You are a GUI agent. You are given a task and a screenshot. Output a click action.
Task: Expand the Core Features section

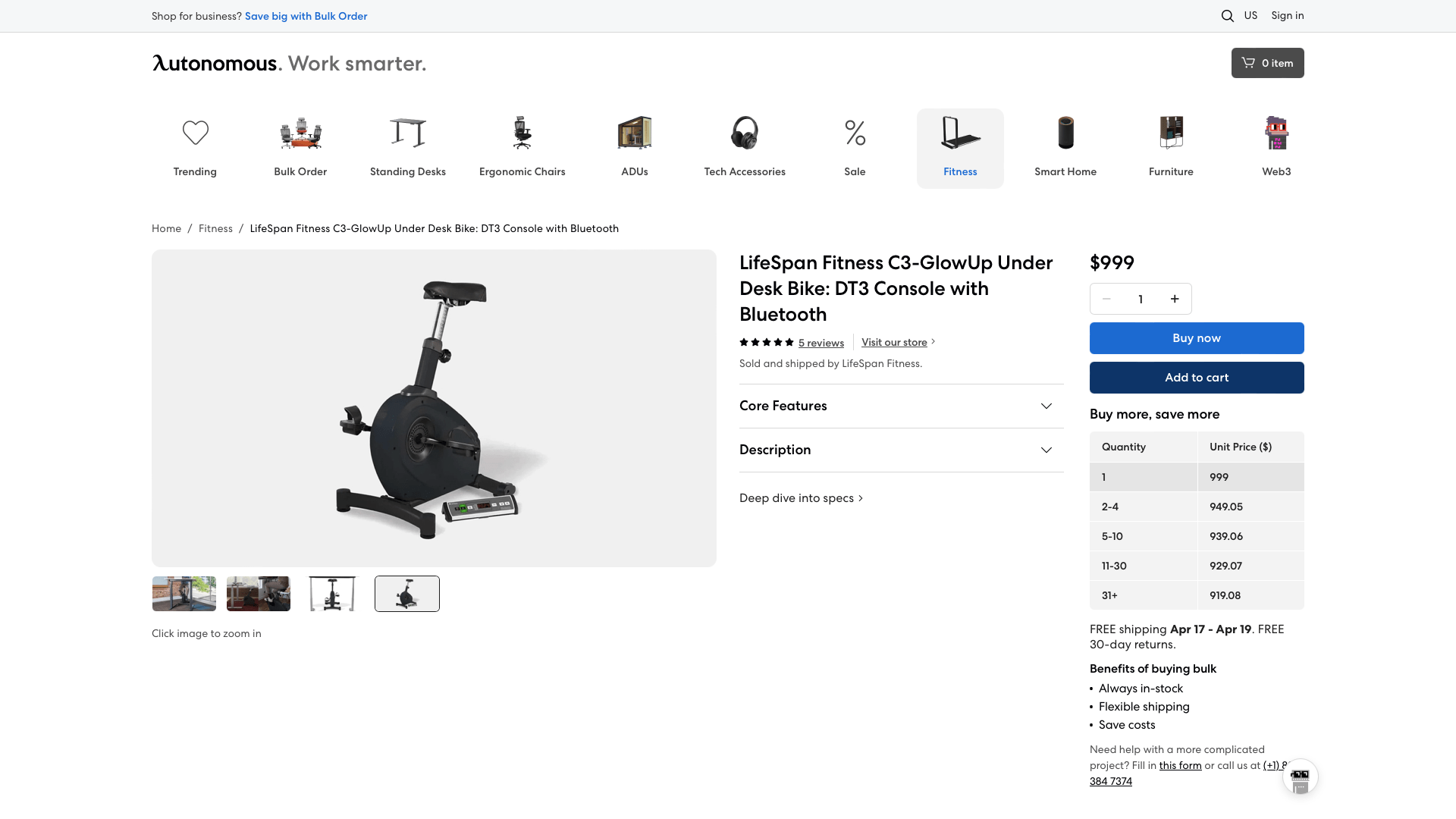click(x=901, y=406)
